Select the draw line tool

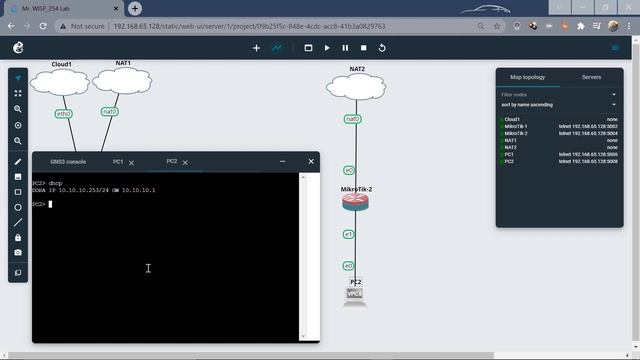18,223
